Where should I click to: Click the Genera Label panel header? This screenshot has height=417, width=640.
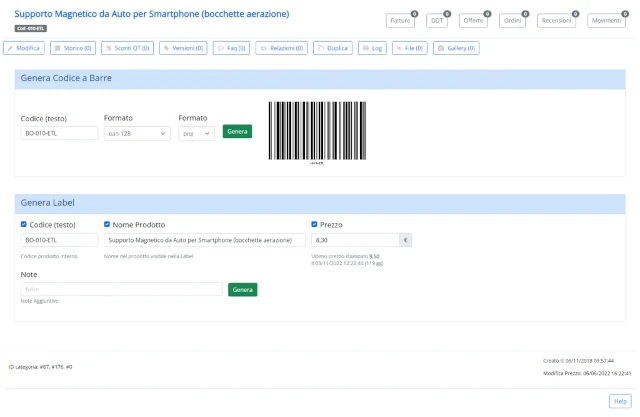pyautogui.click(x=320, y=203)
